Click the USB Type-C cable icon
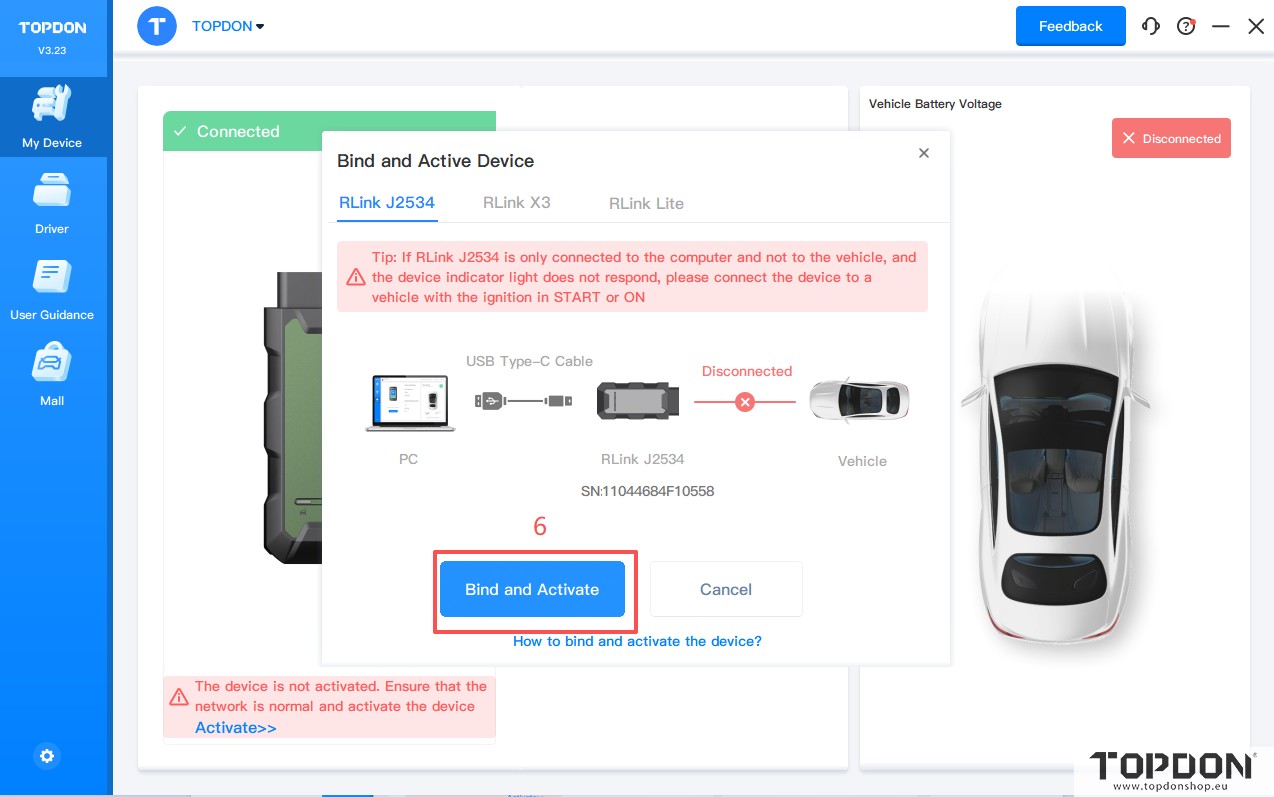This screenshot has width=1274, height=797. (x=523, y=401)
